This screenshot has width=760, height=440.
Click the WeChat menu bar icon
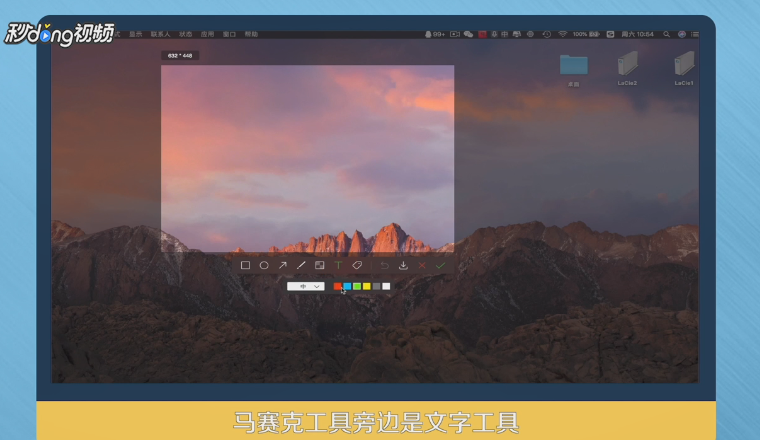(x=468, y=34)
